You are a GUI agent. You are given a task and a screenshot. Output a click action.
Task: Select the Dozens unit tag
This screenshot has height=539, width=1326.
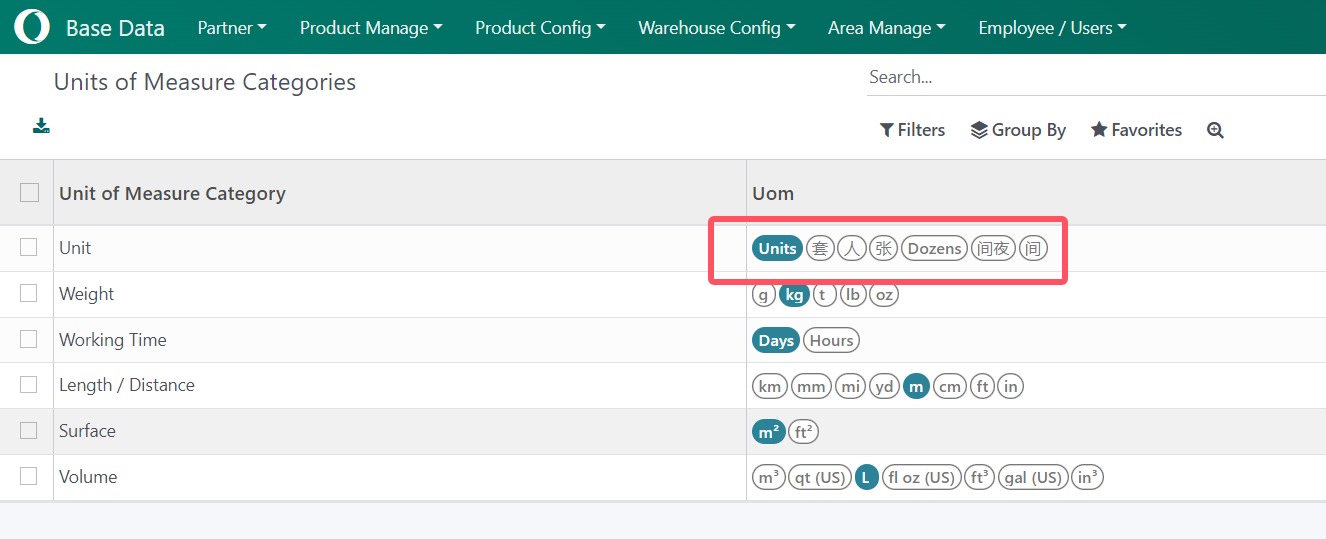pyautogui.click(x=934, y=249)
